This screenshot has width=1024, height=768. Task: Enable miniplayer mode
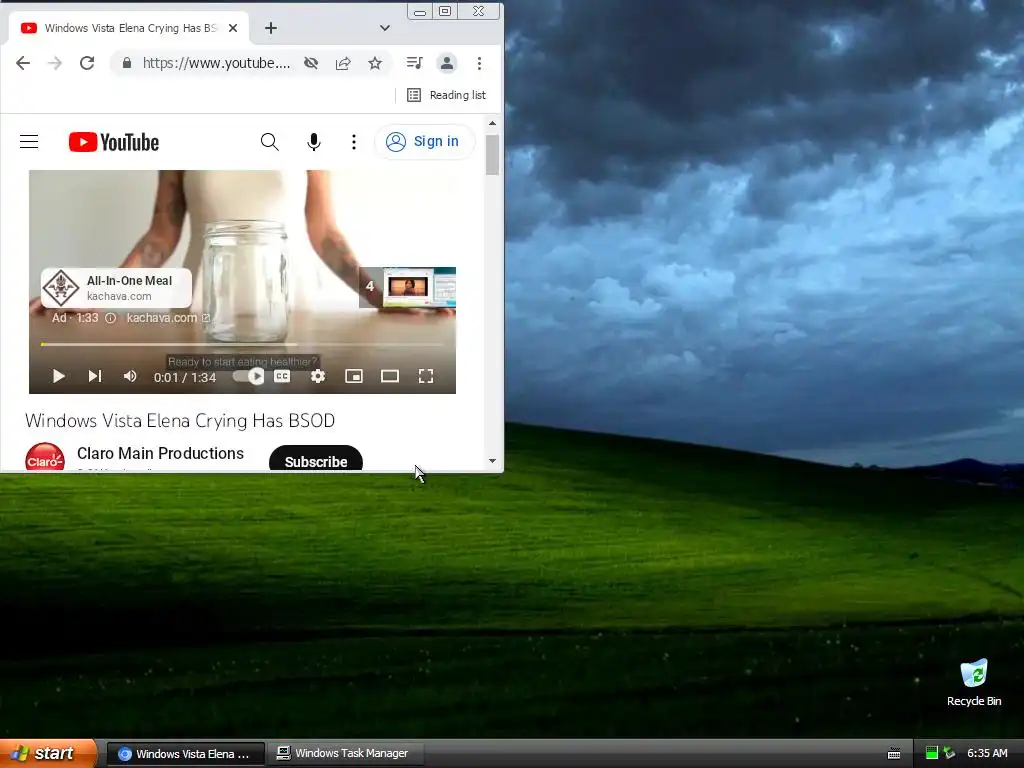pyautogui.click(x=354, y=376)
